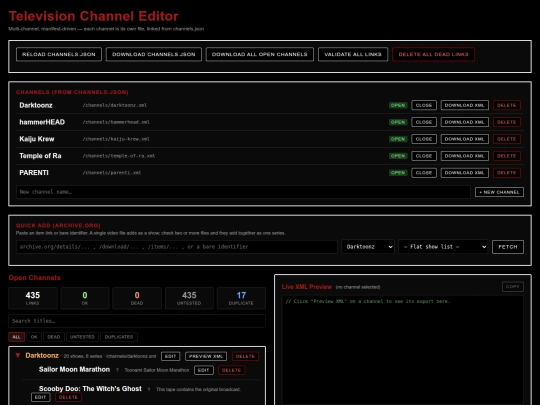This screenshot has height=405, width=540.
Task: Click Validate All Links button
Action: click(353, 54)
